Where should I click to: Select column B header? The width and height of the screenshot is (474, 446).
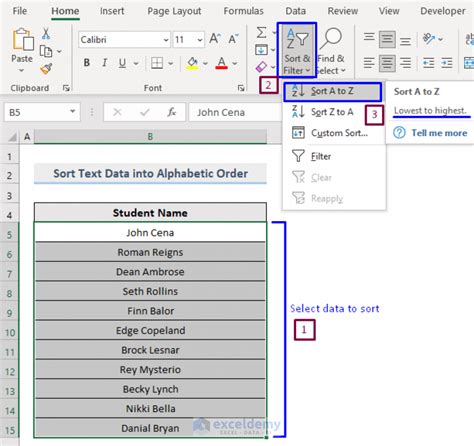point(150,137)
